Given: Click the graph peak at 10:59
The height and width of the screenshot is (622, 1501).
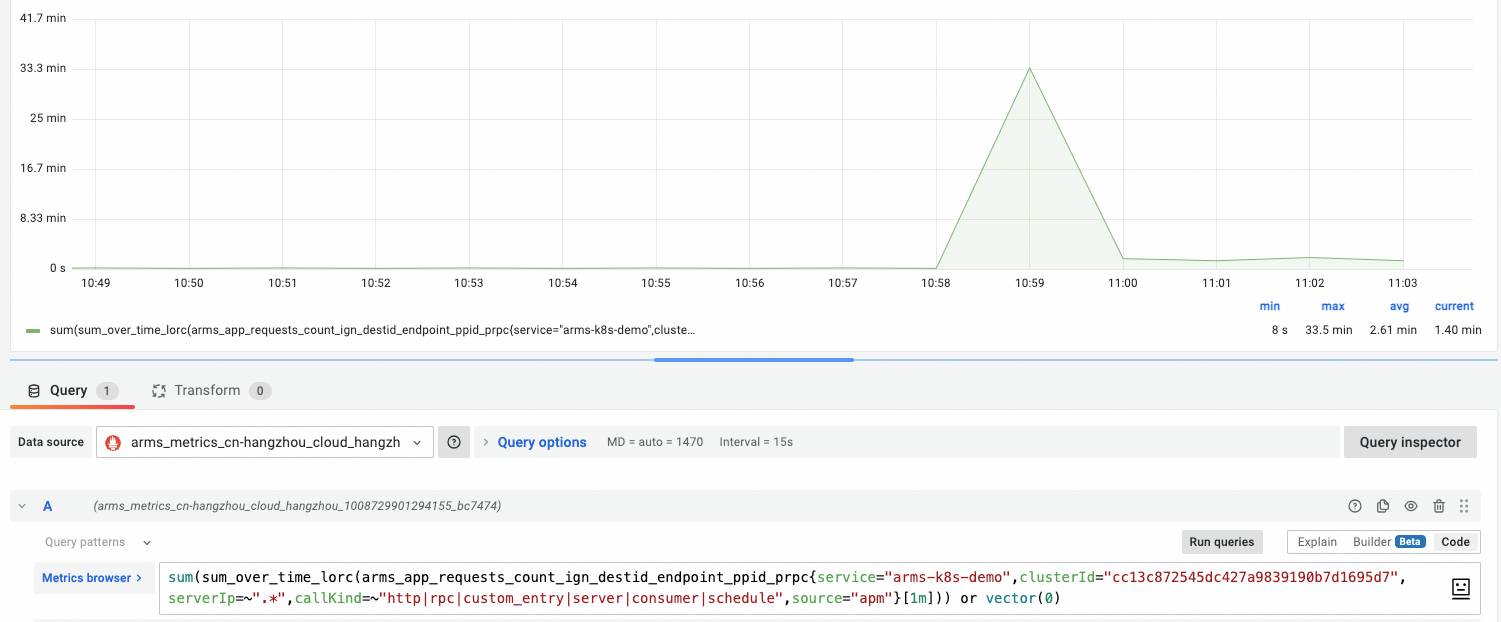Looking at the screenshot, I should click(x=1029, y=68).
